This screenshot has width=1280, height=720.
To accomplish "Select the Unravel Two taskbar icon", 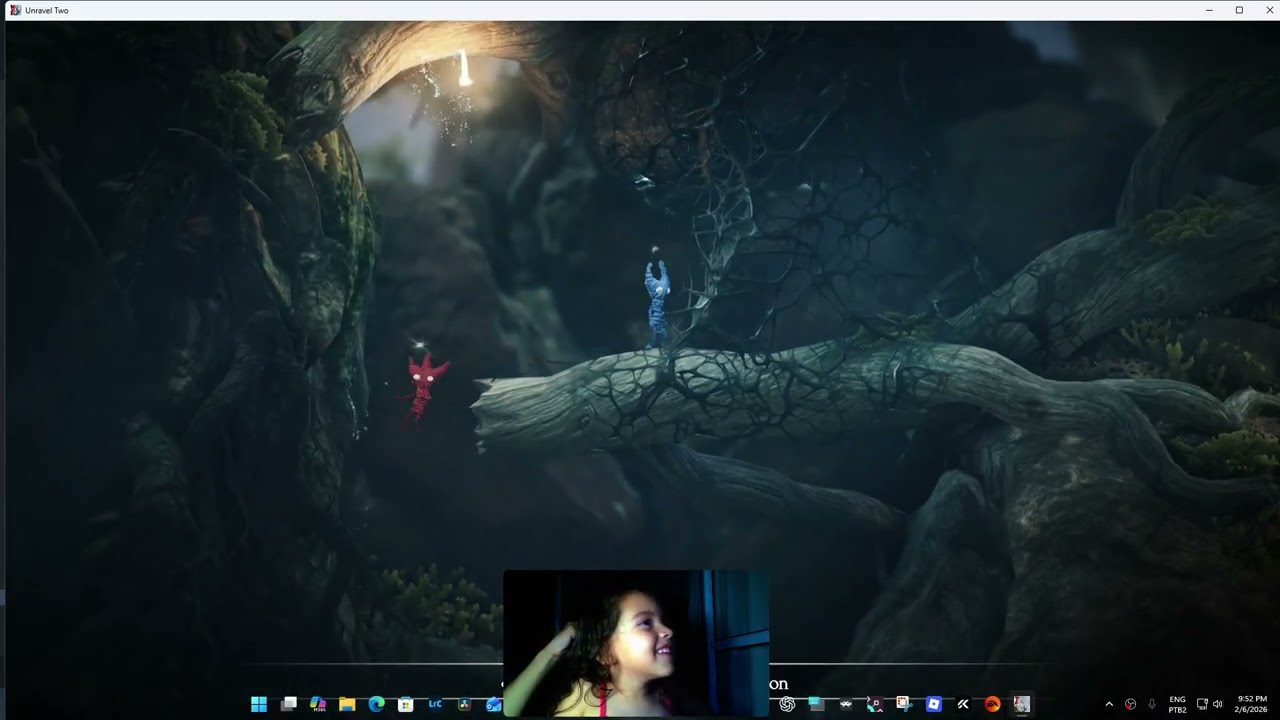I will tap(1021, 704).
